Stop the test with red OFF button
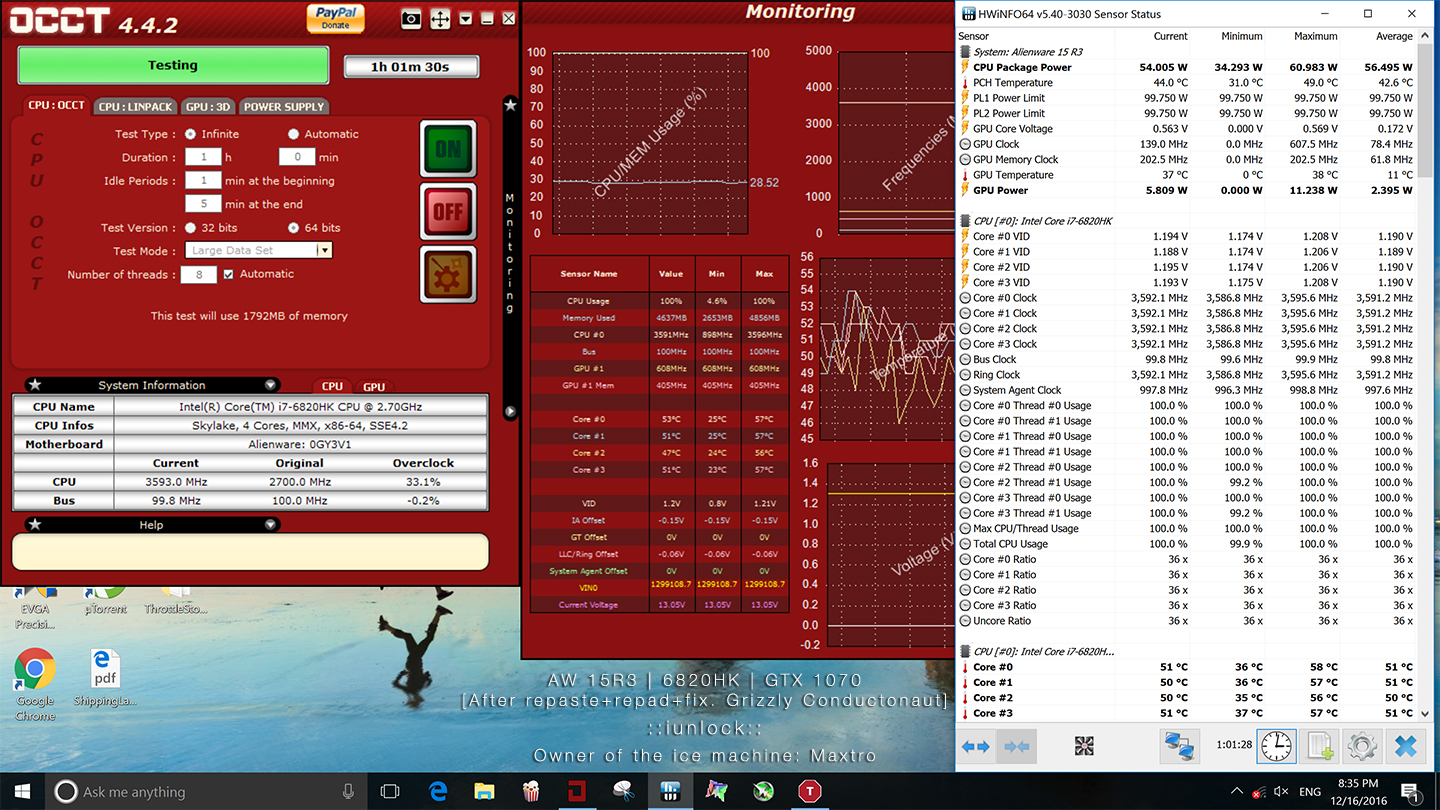Screen dimensions: 1440x810 pos(448,211)
